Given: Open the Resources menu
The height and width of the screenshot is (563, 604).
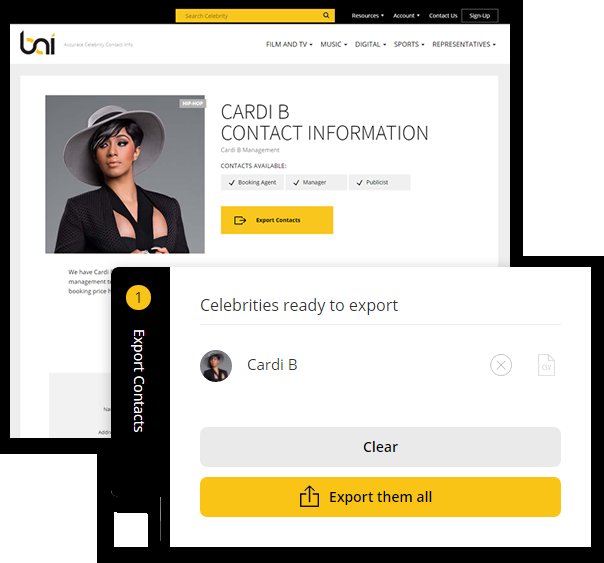Looking at the screenshot, I should pyautogui.click(x=367, y=16).
